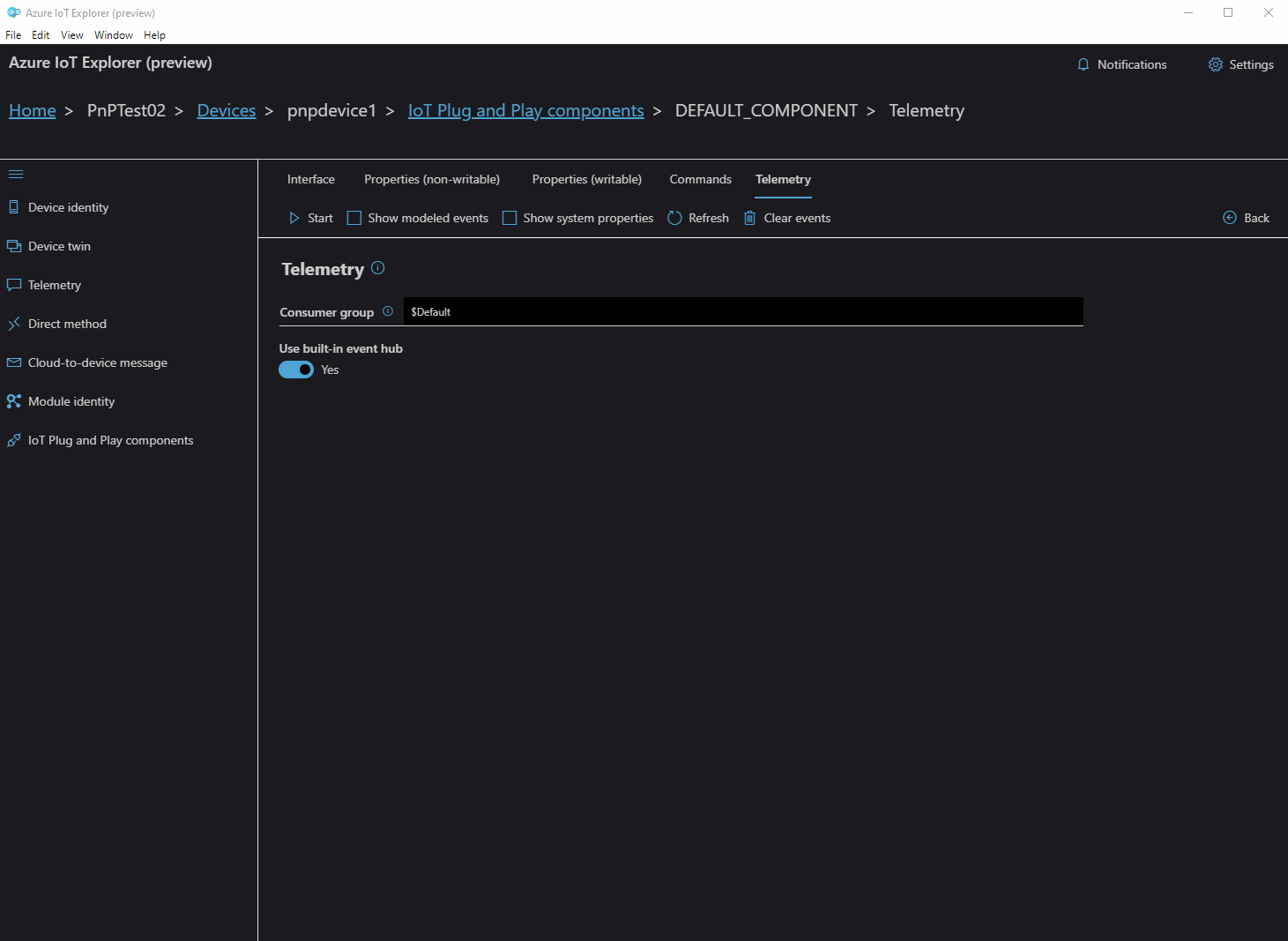Viewport: 1288px width, 941px height.
Task: Select the active Telemetry tab
Action: (x=783, y=179)
